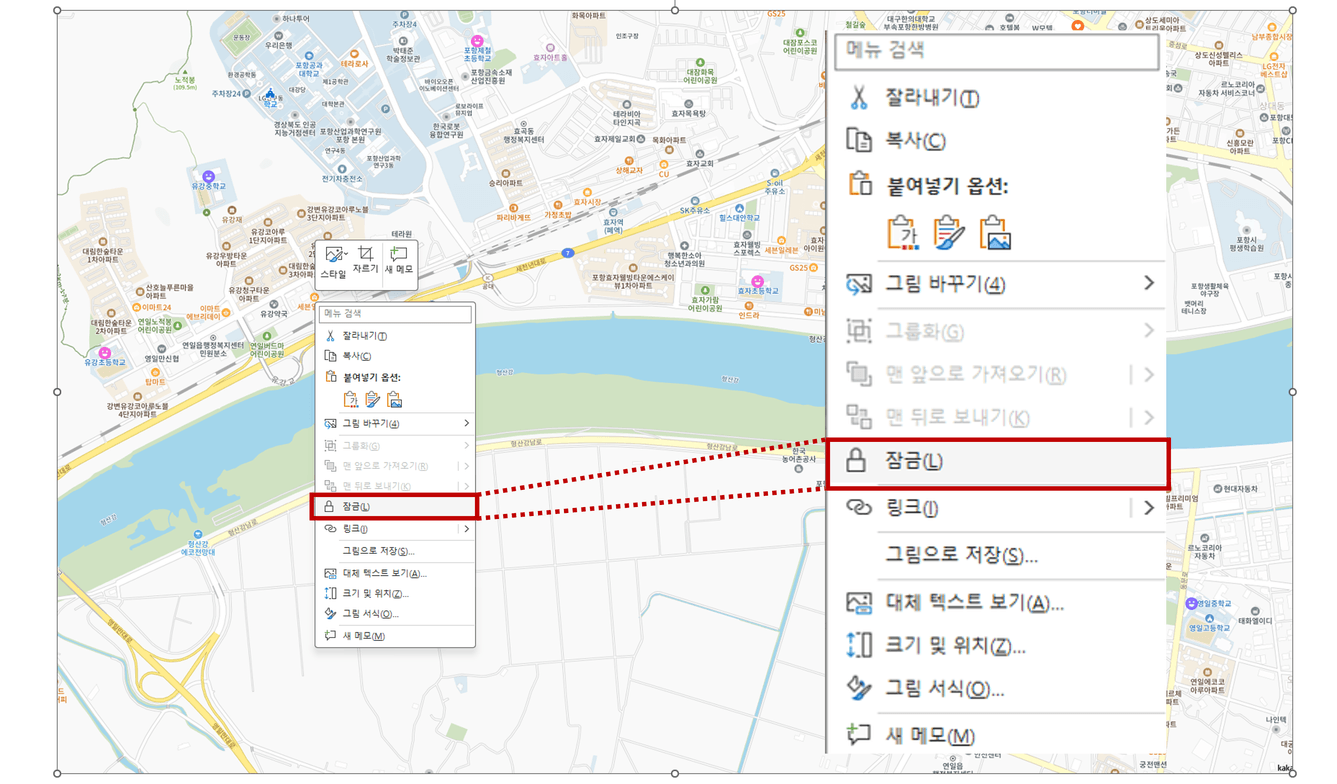The image size is (1337, 784).
Task: Click the 복사 copy icon in enlarged menu
Action: [x=858, y=140]
